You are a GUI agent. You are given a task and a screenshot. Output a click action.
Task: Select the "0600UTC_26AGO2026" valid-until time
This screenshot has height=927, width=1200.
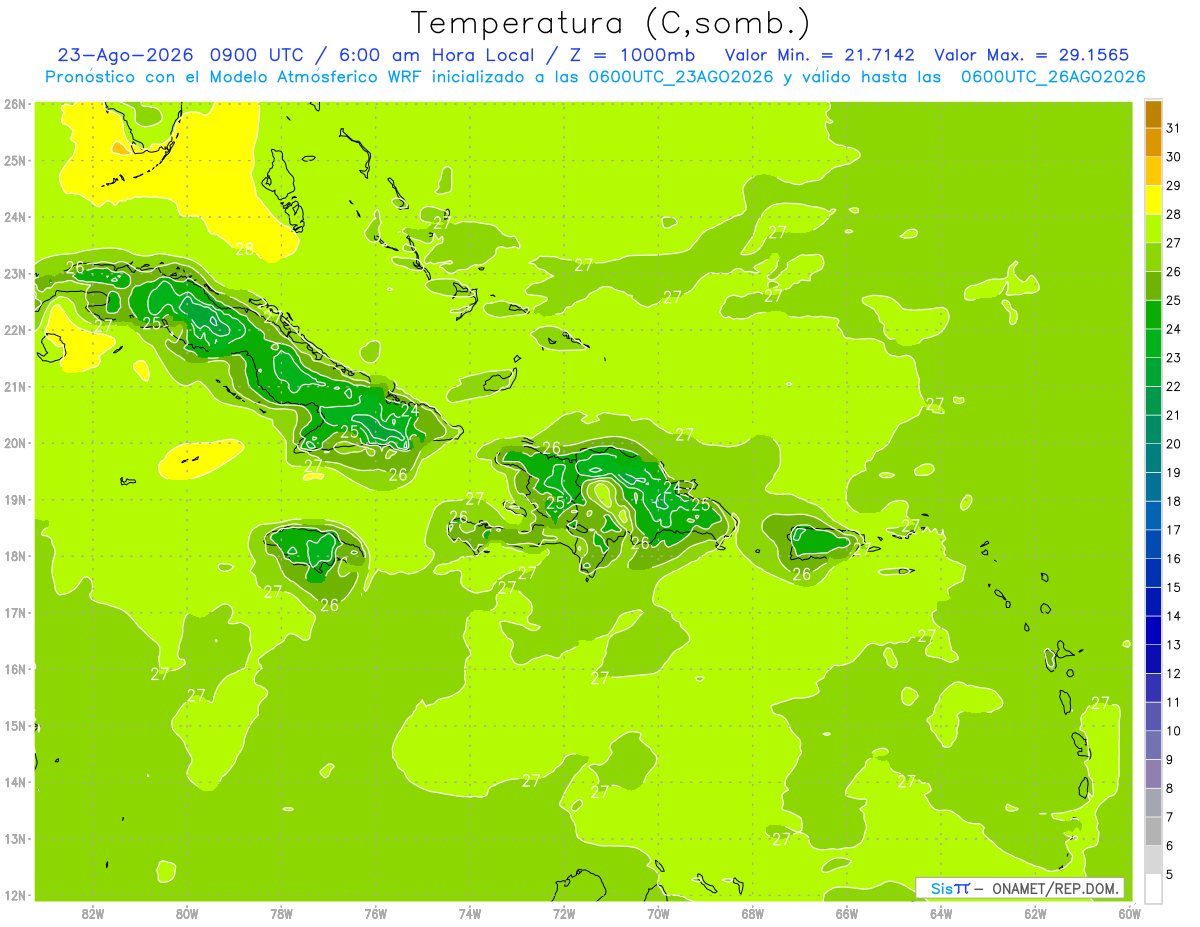[x=1053, y=77]
